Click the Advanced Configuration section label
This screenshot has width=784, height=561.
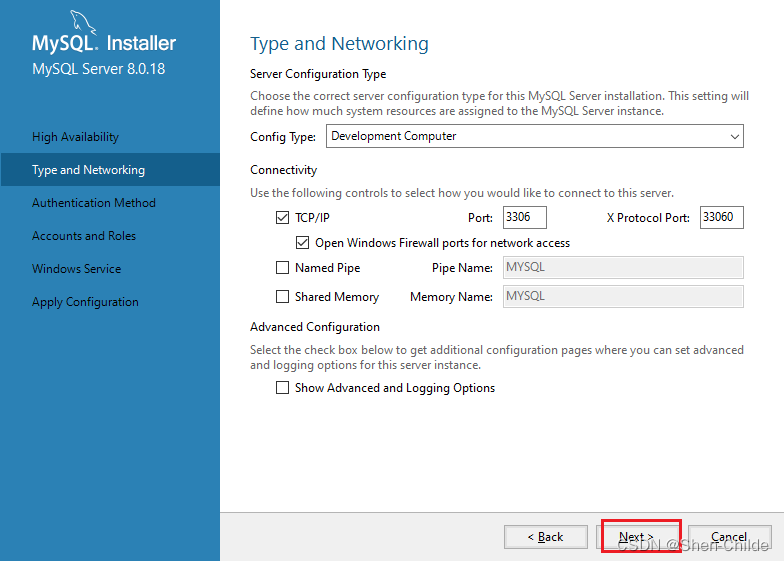315,327
